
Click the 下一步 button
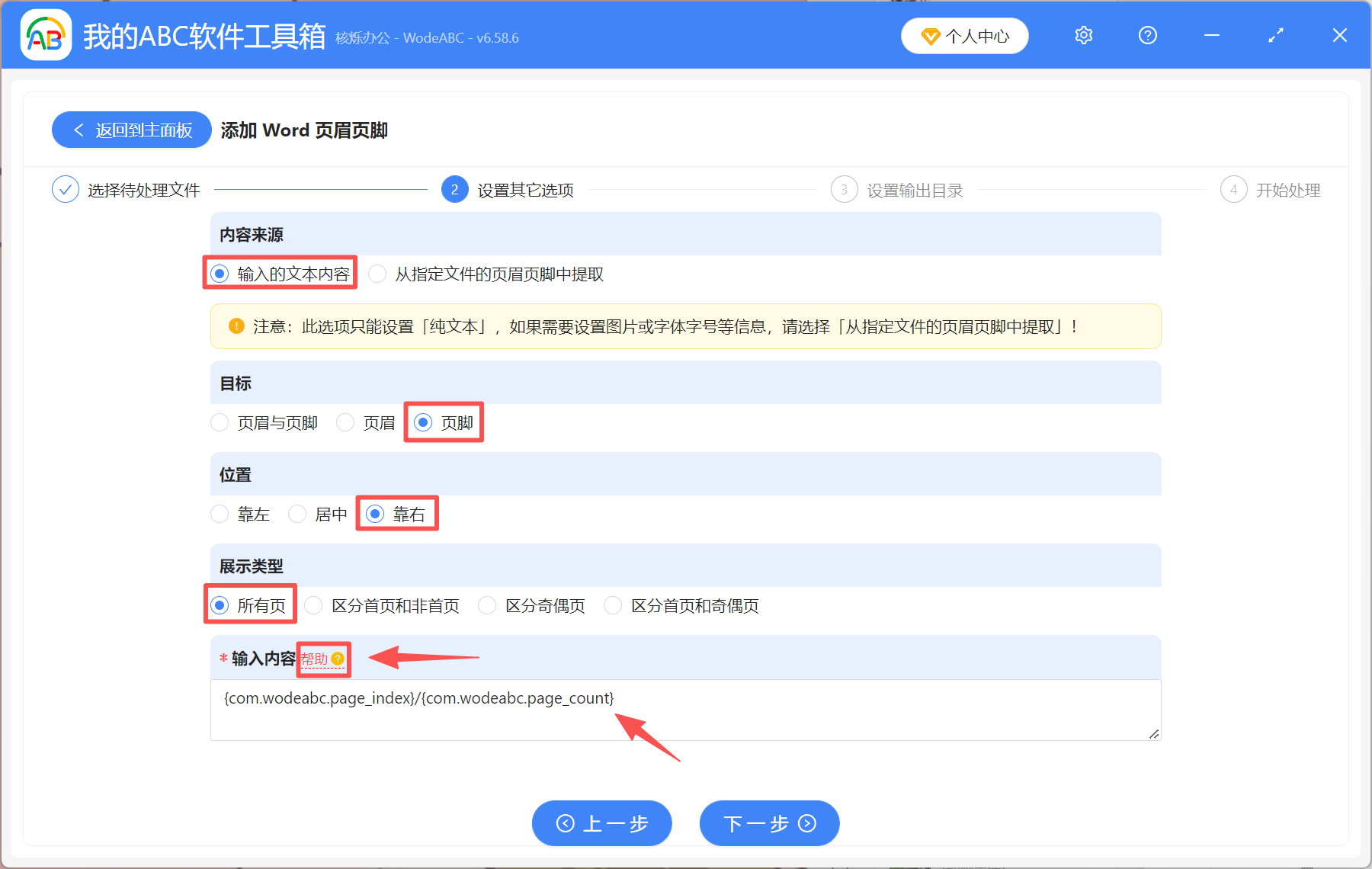[x=768, y=823]
